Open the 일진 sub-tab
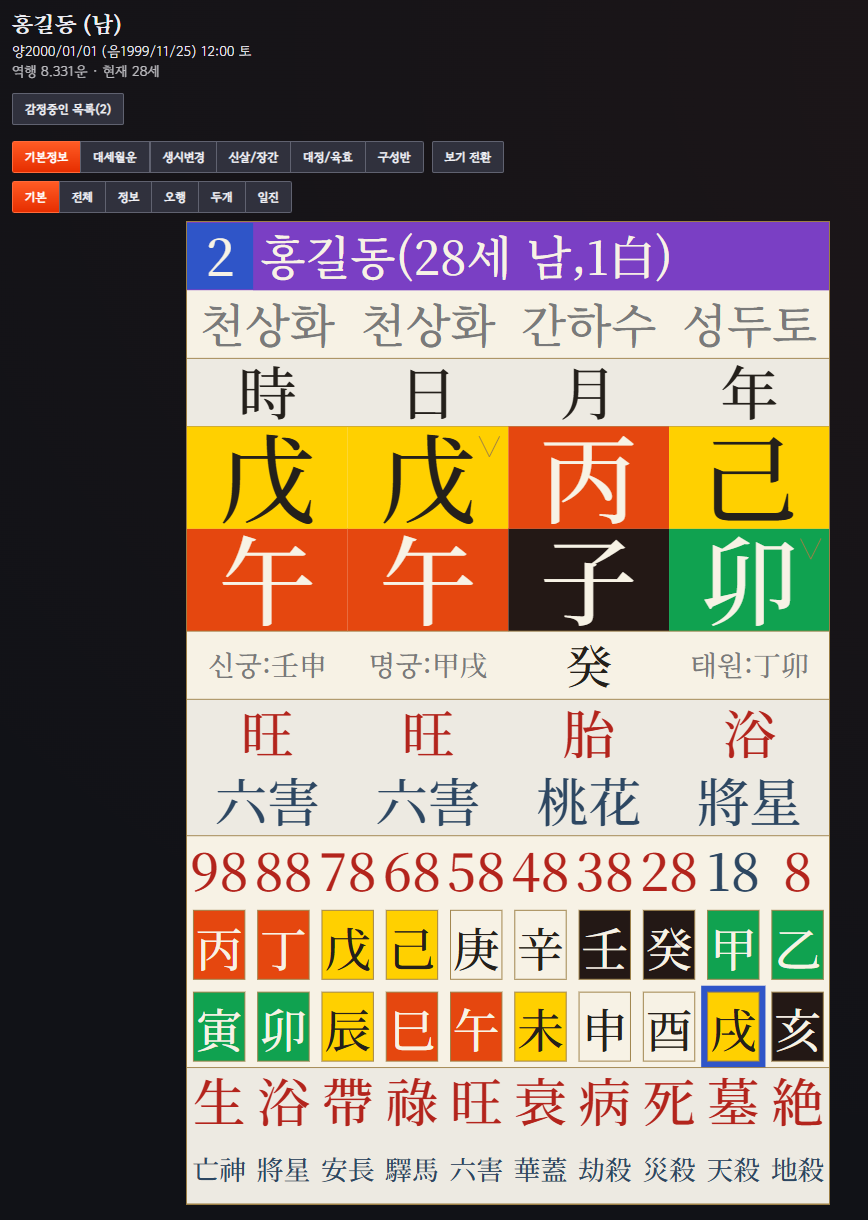 tap(268, 197)
